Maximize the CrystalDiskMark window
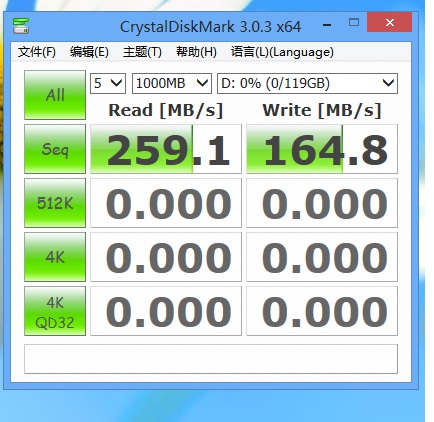Screen dimensions: 434x422 (354, 23)
